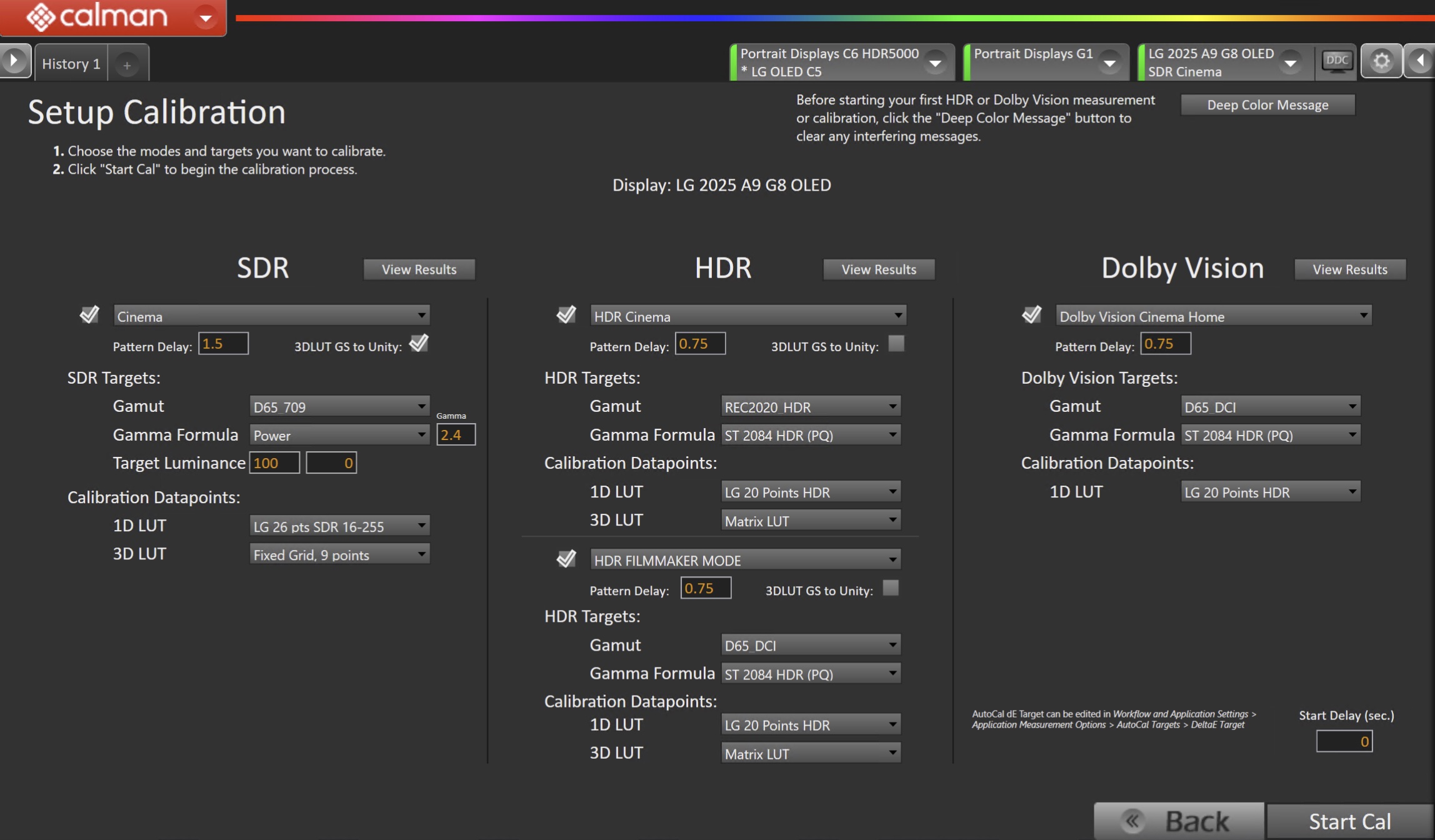Click View Results for HDR
Screen dimensions: 1435x840
[x=879, y=269]
